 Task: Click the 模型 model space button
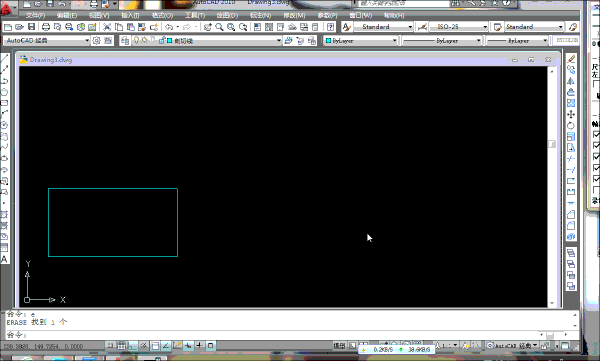point(339,346)
